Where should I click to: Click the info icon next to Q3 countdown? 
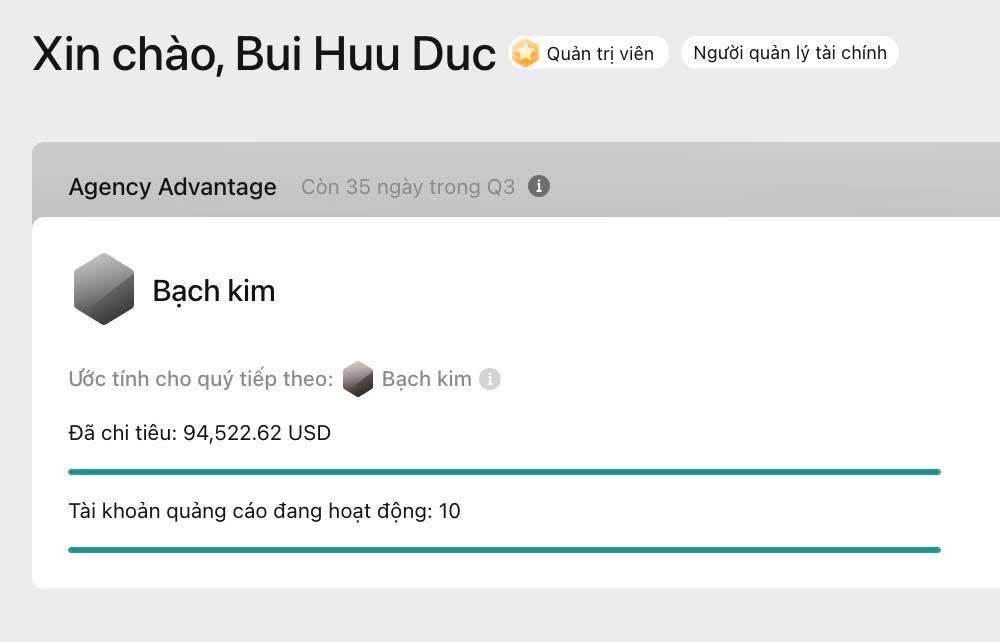[x=539, y=186]
